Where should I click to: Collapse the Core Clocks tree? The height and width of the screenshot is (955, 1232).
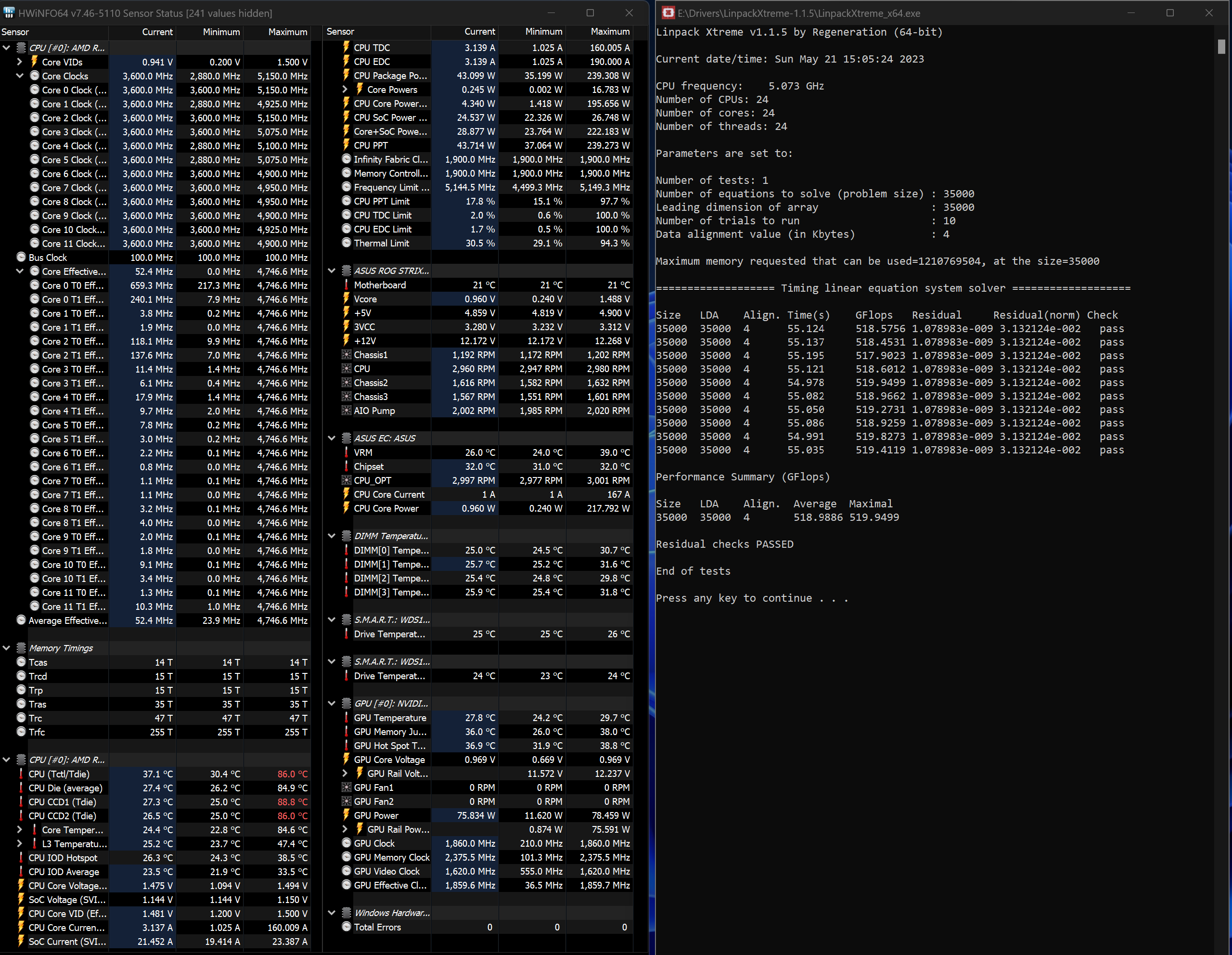coord(20,76)
